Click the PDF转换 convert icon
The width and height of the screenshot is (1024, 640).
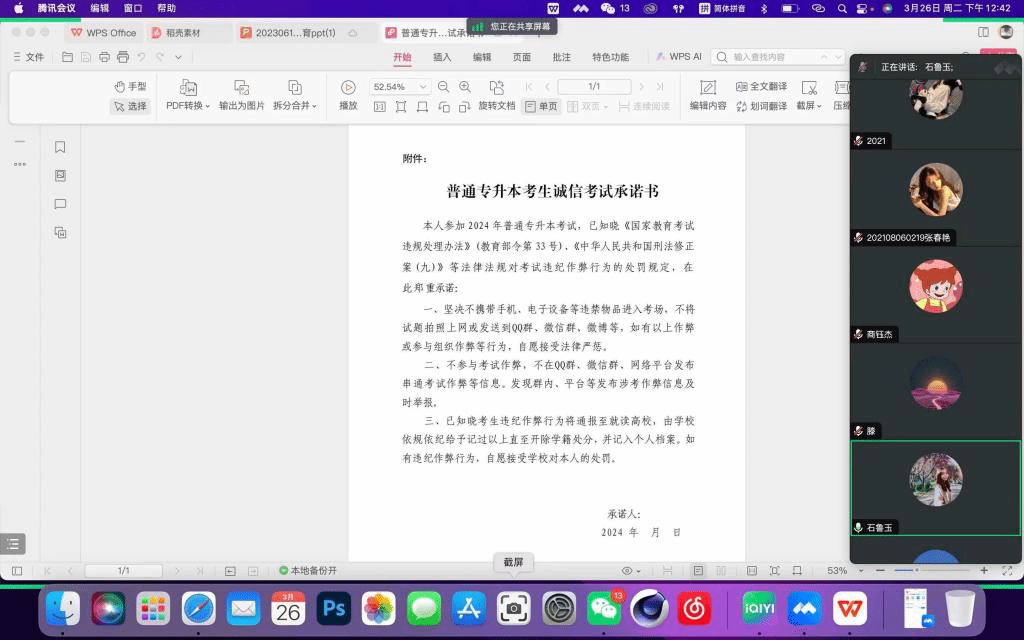[x=187, y=88]
